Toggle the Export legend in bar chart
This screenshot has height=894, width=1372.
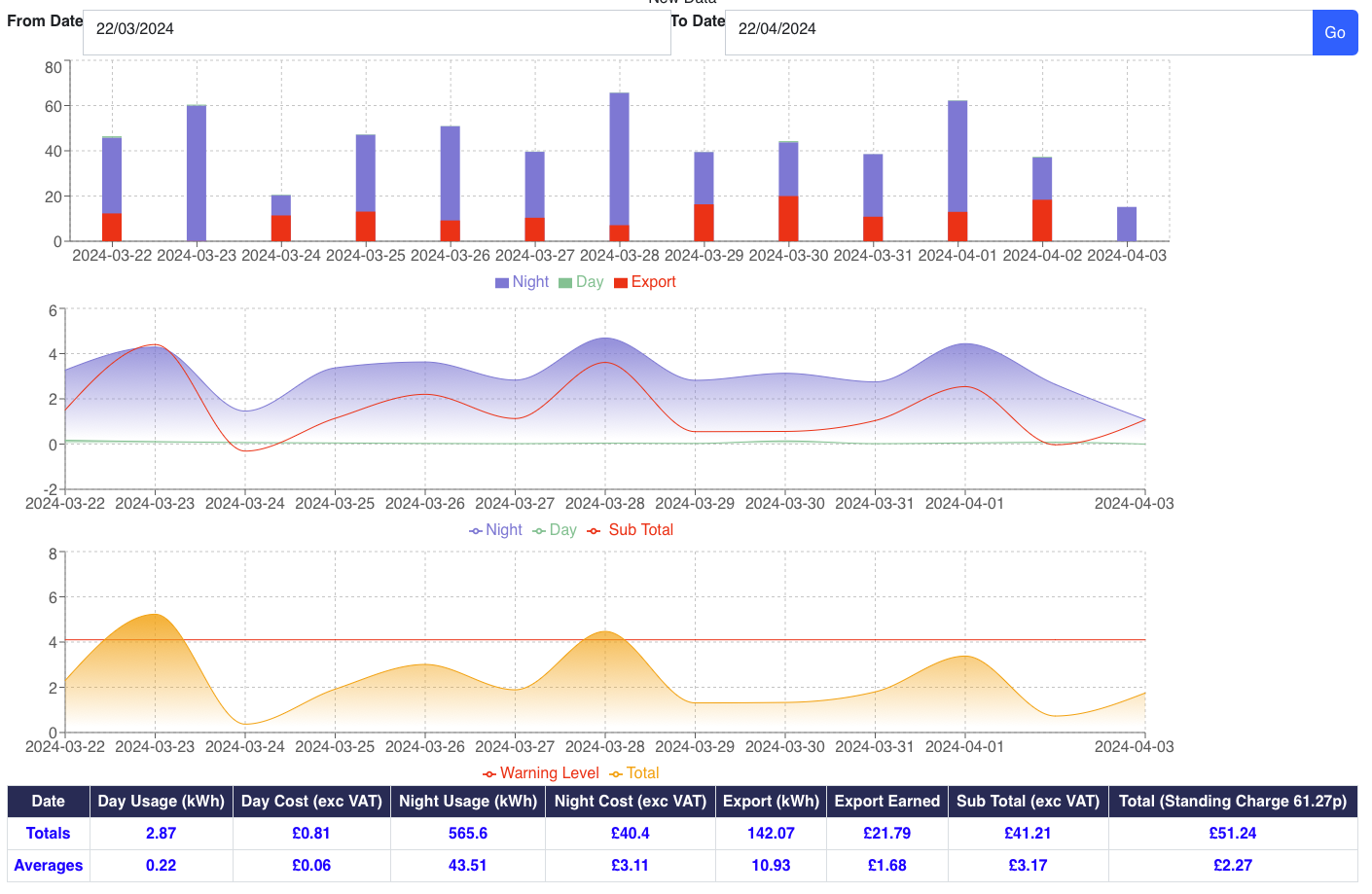click(645, 282)
